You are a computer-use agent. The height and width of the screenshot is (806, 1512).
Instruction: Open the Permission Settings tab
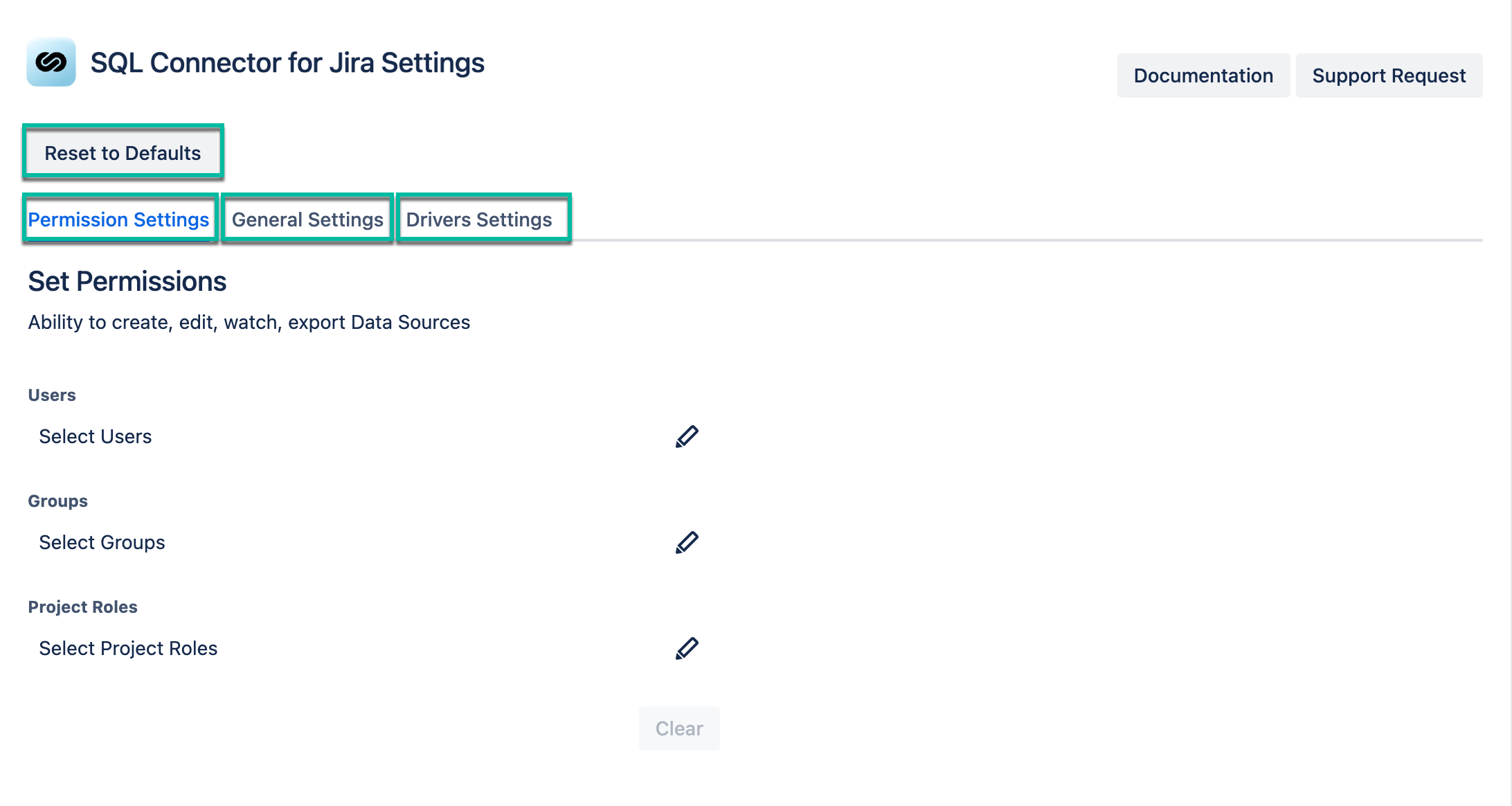click(x=118, y=220)
